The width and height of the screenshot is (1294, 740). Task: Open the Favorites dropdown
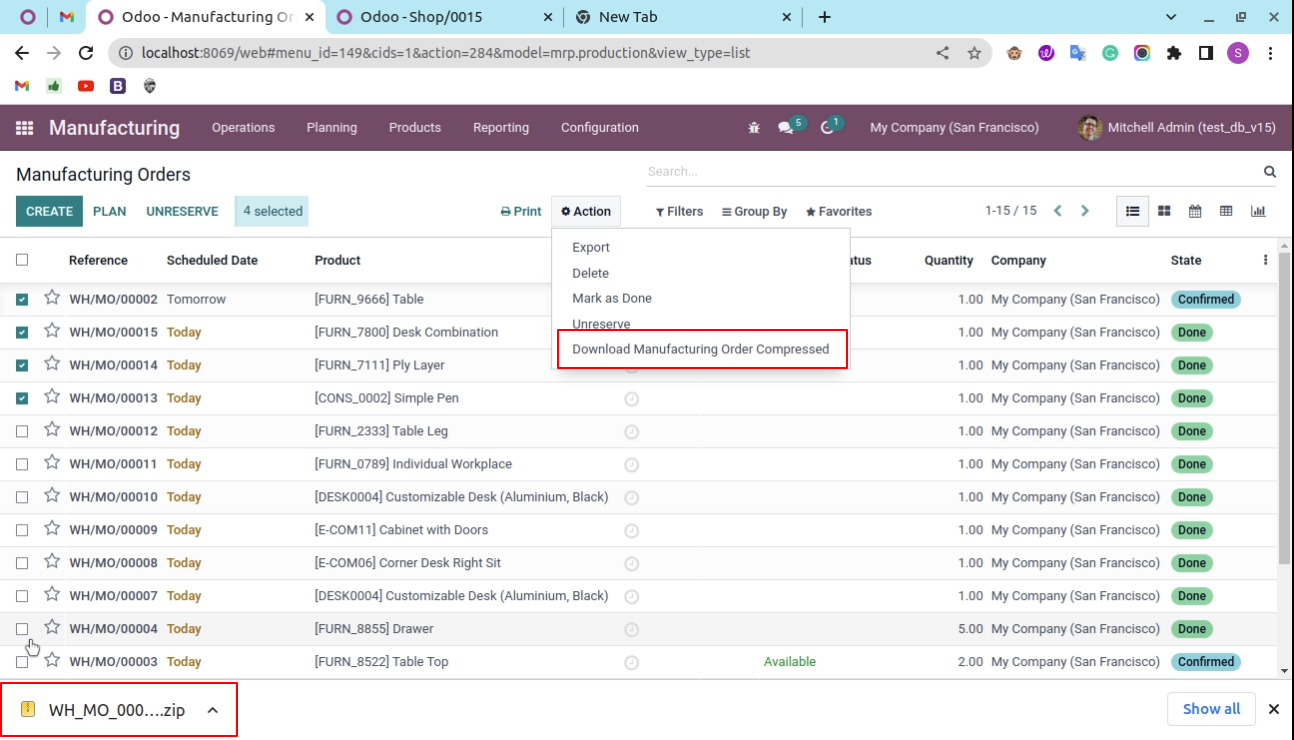tap(839, 211)
